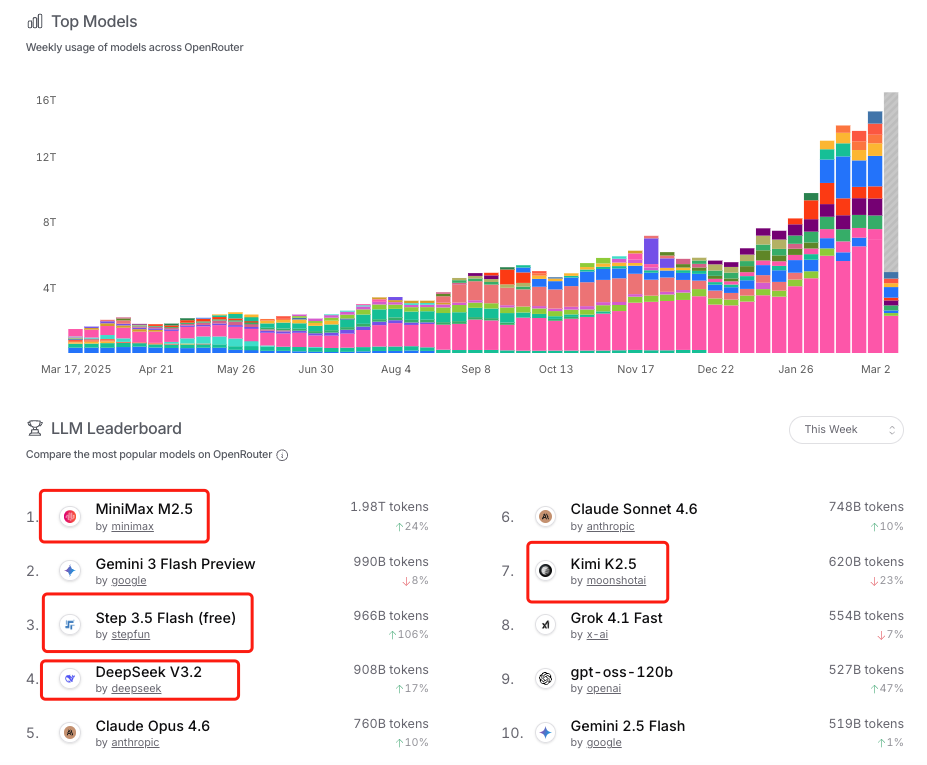
Task: Click the x-ai author link
Action: tap(597, 634)
